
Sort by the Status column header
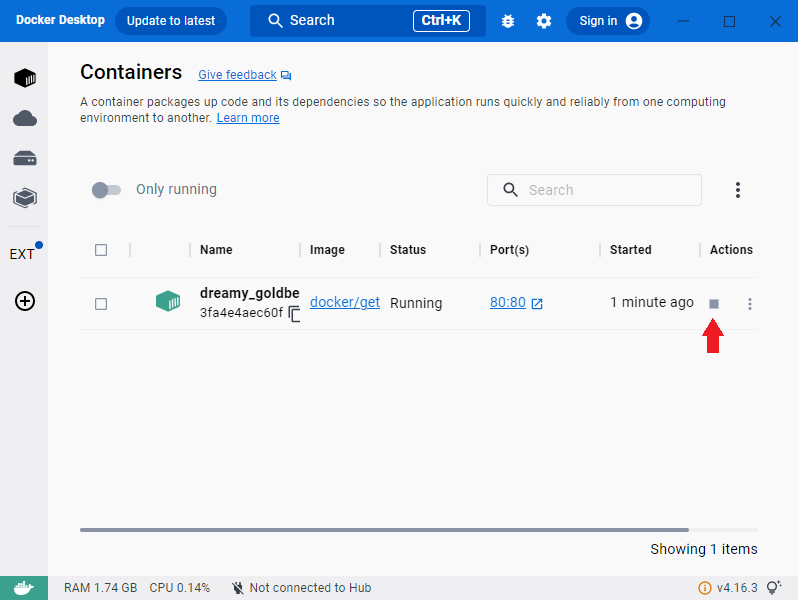(408, 250)
